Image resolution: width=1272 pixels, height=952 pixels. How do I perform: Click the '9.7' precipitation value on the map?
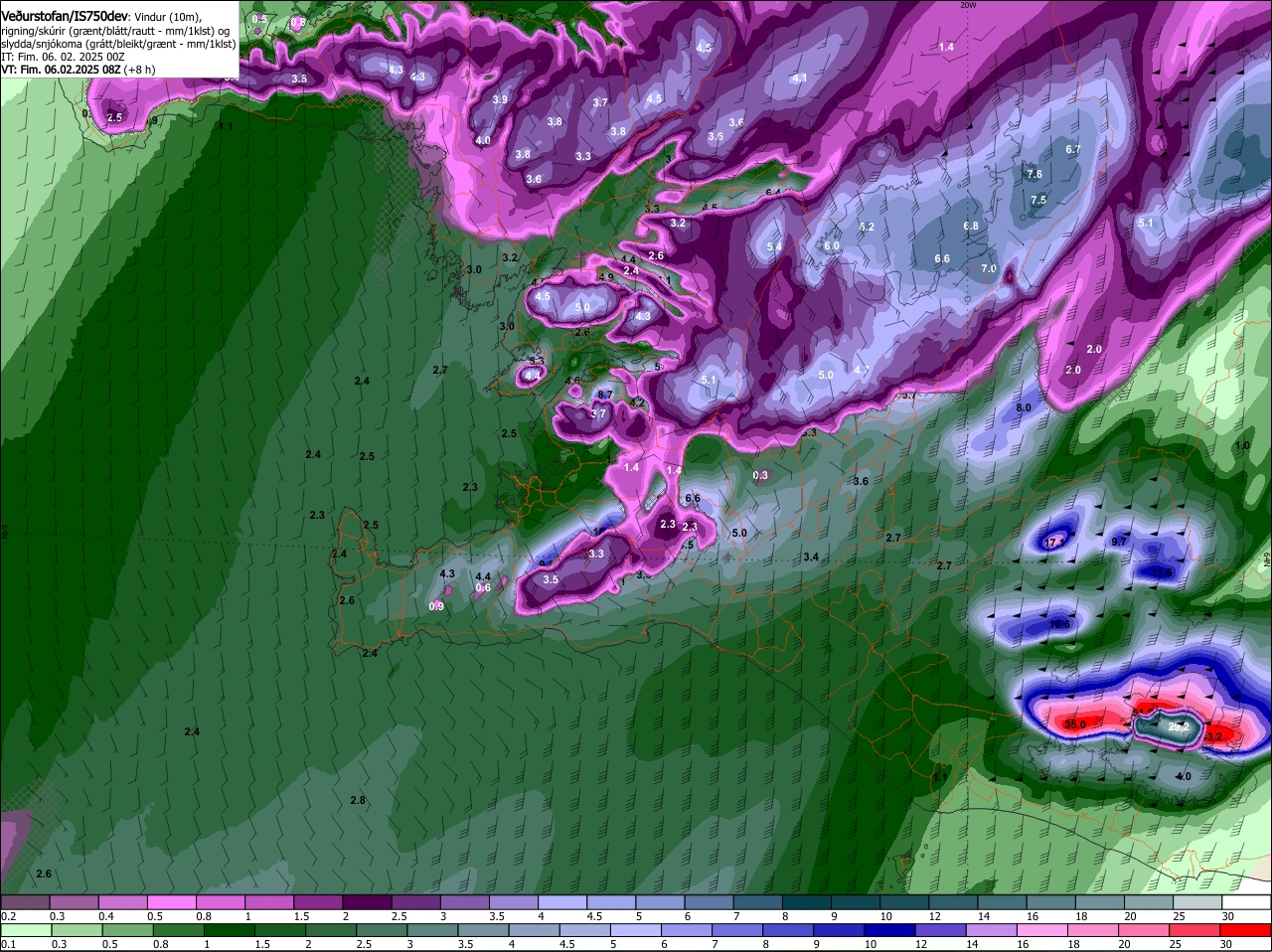(x=1119, y=541)
